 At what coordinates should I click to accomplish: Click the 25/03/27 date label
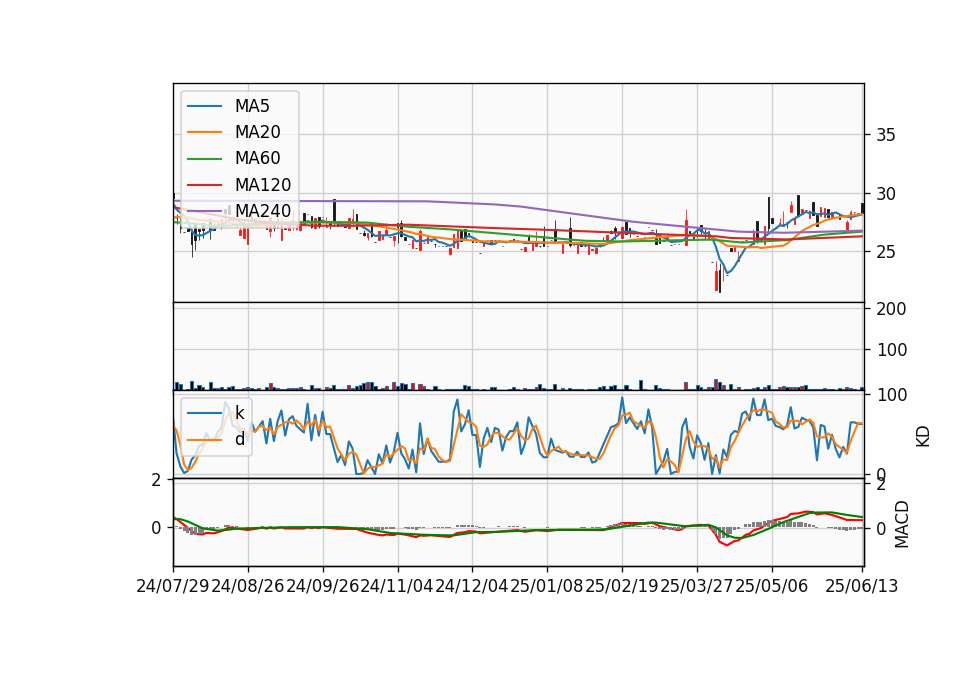tap(697, 587)
